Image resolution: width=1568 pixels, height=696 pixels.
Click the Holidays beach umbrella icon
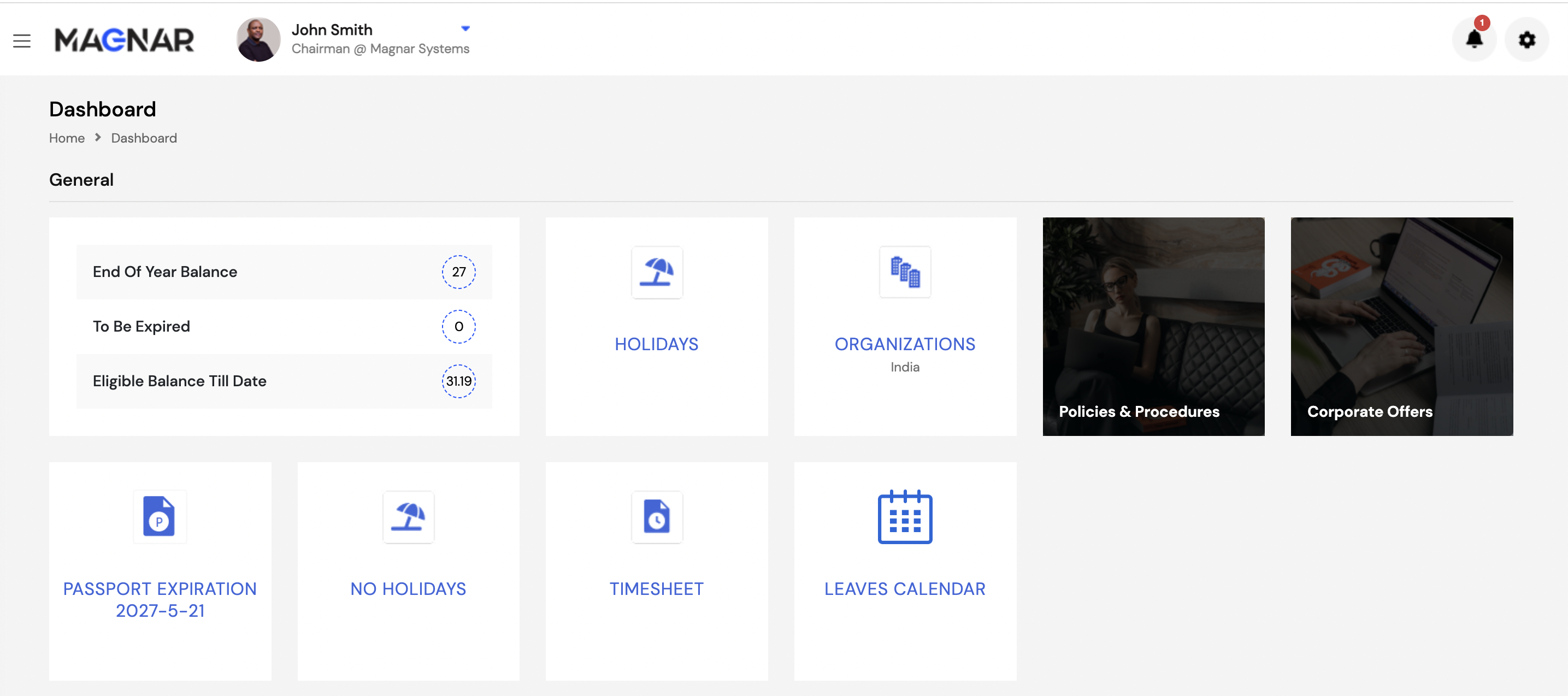656,272
